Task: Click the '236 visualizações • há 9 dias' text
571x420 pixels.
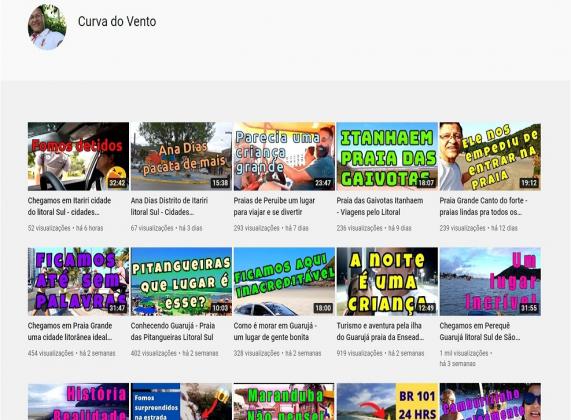Action: click(x=374, y=228)
